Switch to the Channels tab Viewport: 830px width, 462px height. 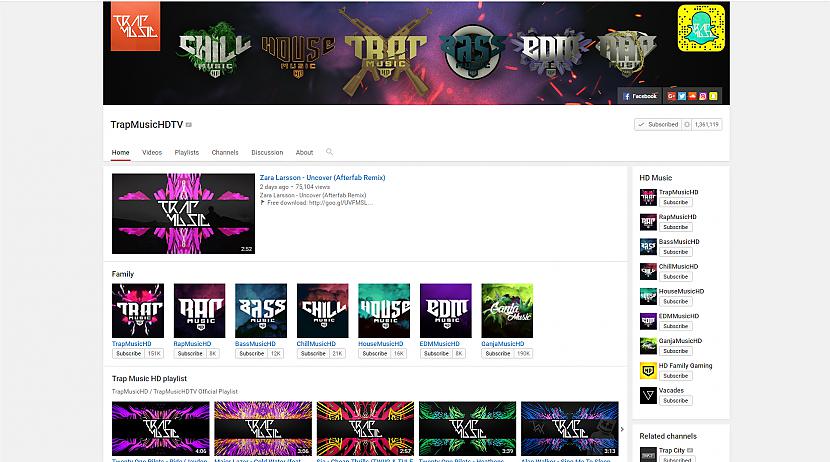[225, 152]
